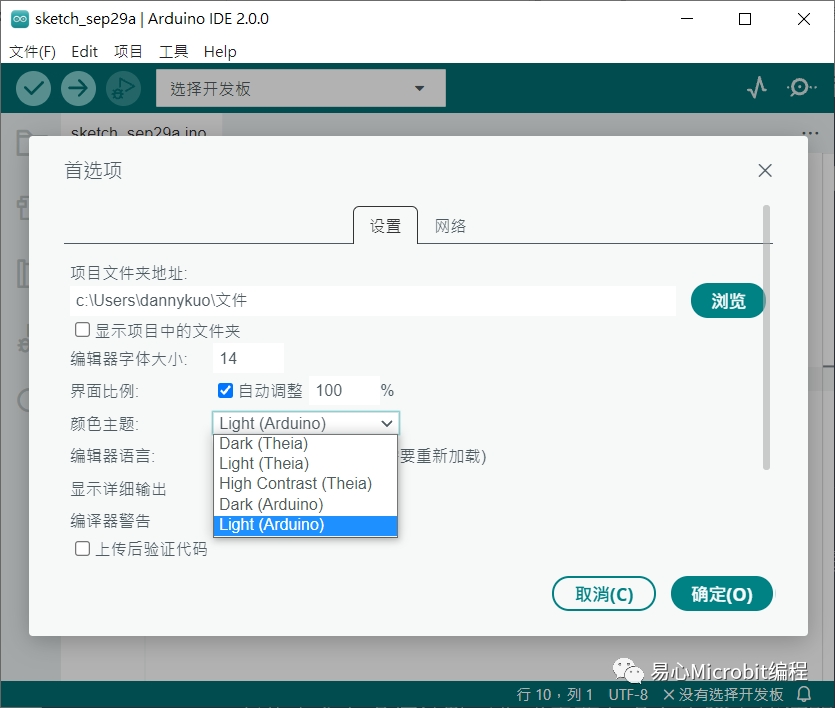Start debugging with the debug icon
This screenshot has height=708, width=835.
click(122, 89)
